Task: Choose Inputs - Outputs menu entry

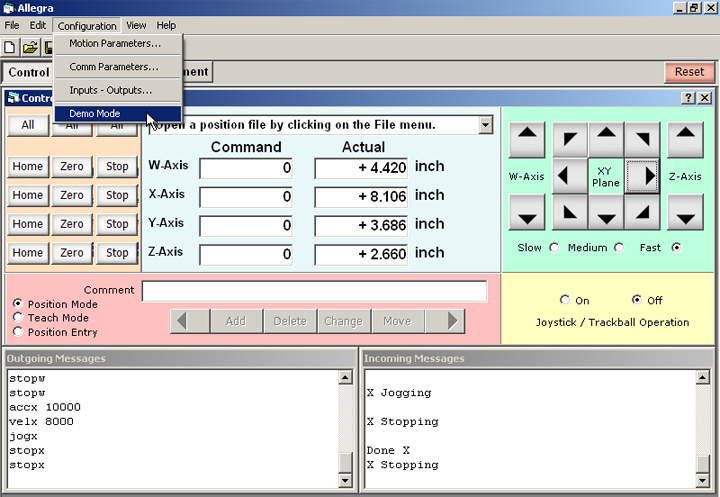Action: 118,90
